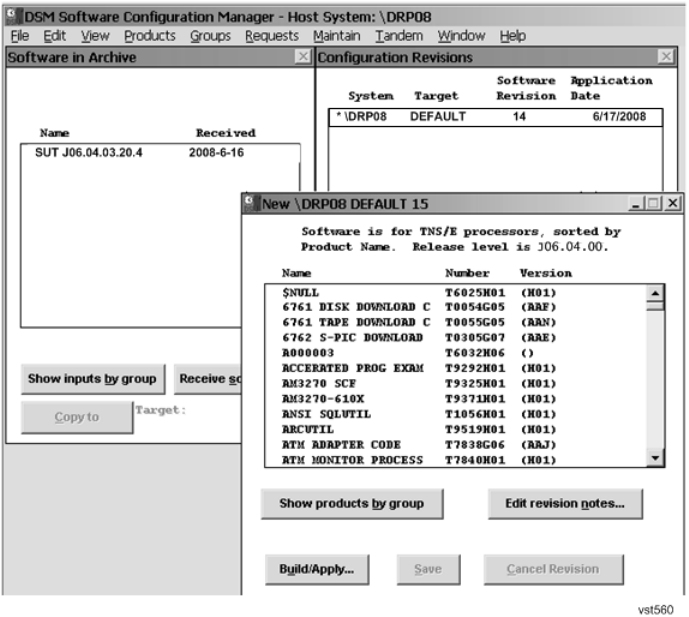Viewport: 689px width, 617px height.
Task: Close the Configuration Revisions panel
Action: coord(666,58)
